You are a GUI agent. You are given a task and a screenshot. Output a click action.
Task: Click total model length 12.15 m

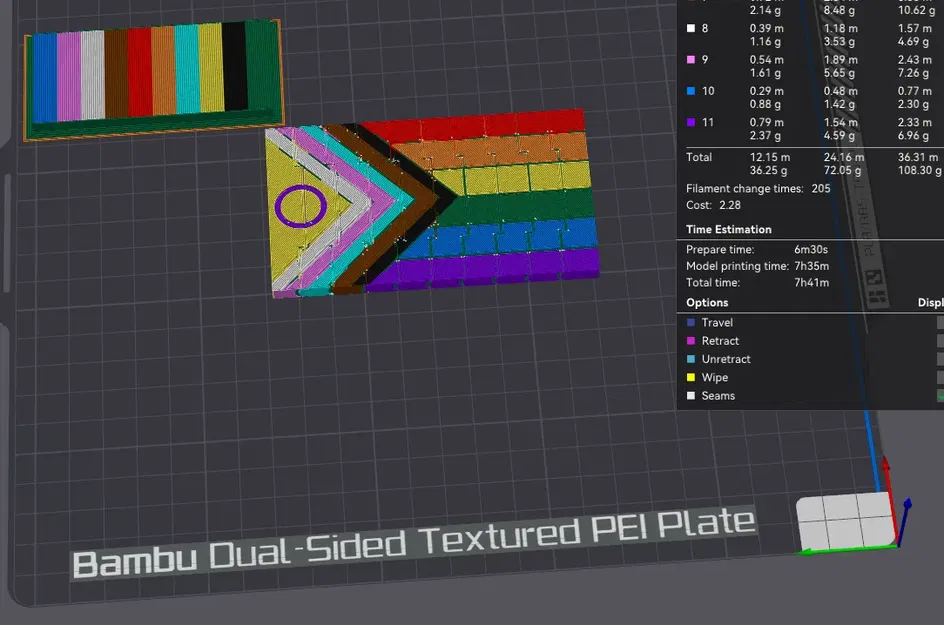(x=770, y=157)
